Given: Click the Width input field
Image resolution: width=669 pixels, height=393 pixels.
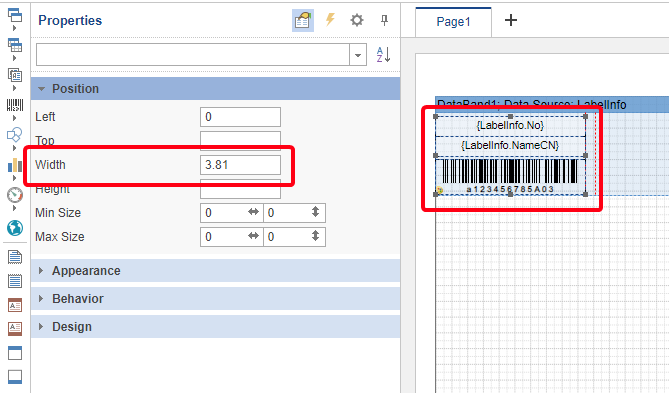Looking at the screenshot, I should coord(240,165).
